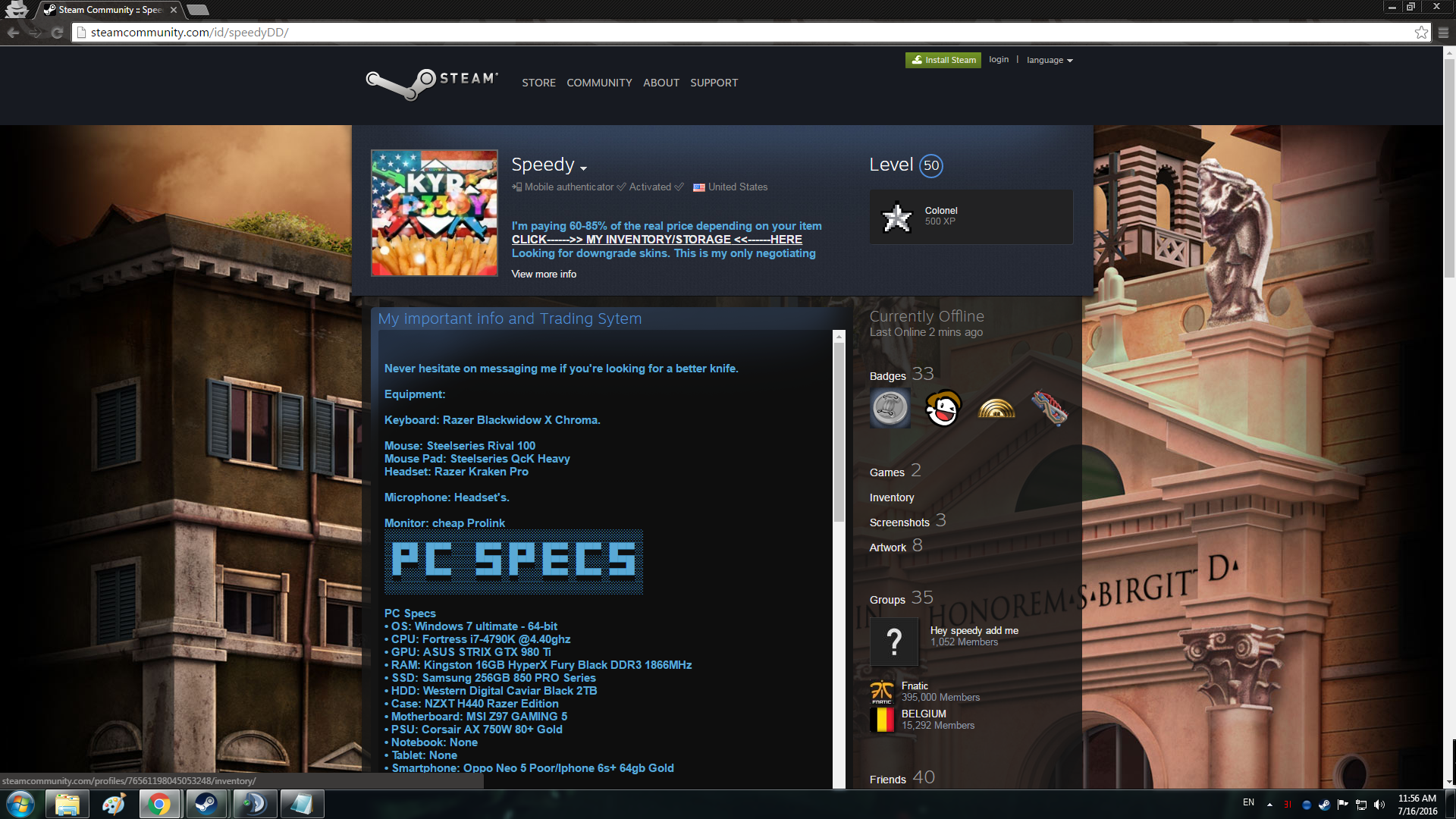Viewport: 1456px width, 819px height.
Task: Click the View more info link
Action: (x=544, y=274)
